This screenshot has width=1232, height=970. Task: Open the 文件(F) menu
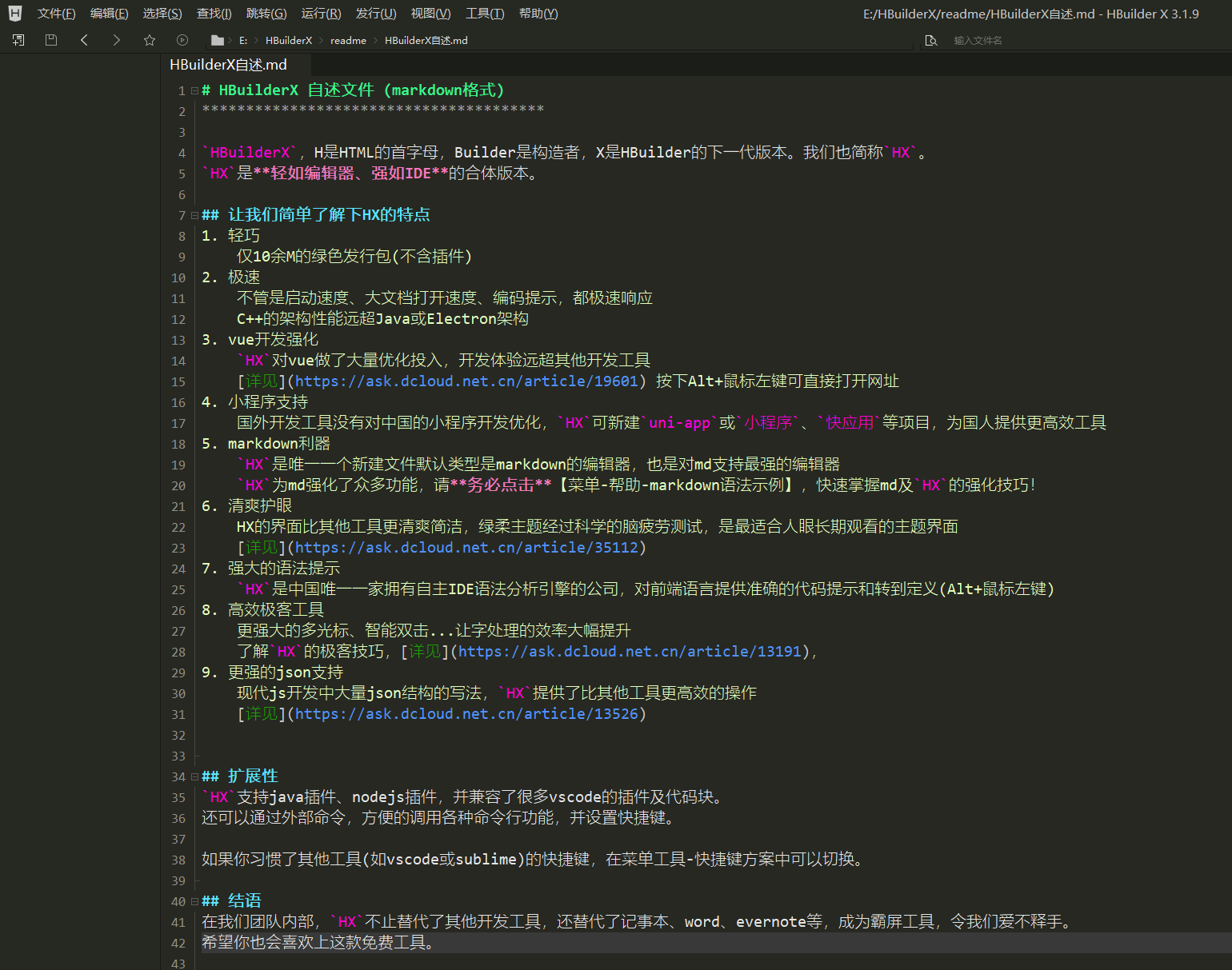(x=56, y=14)
